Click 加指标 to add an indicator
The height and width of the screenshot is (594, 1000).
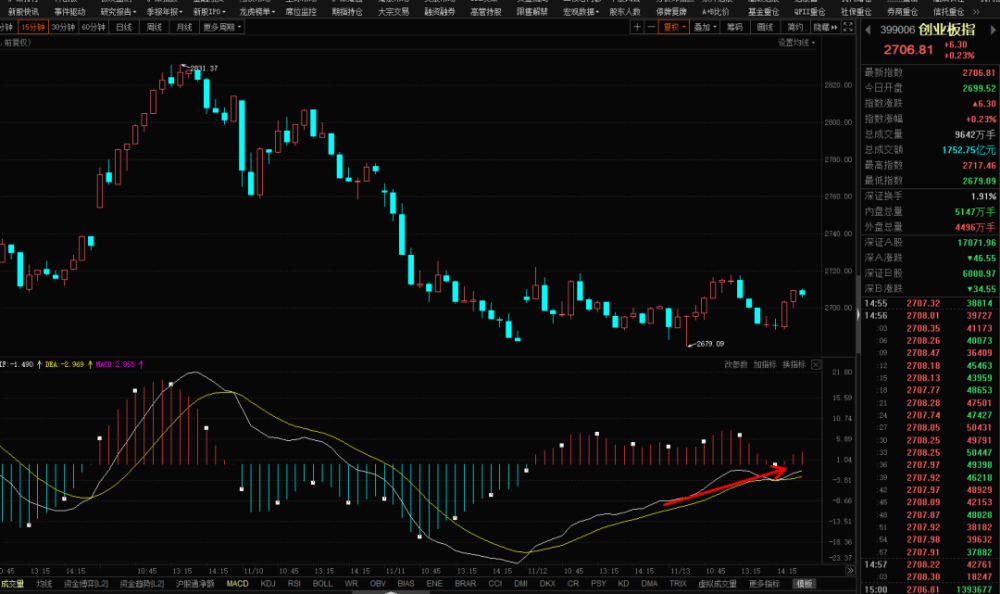coord(765,365)
